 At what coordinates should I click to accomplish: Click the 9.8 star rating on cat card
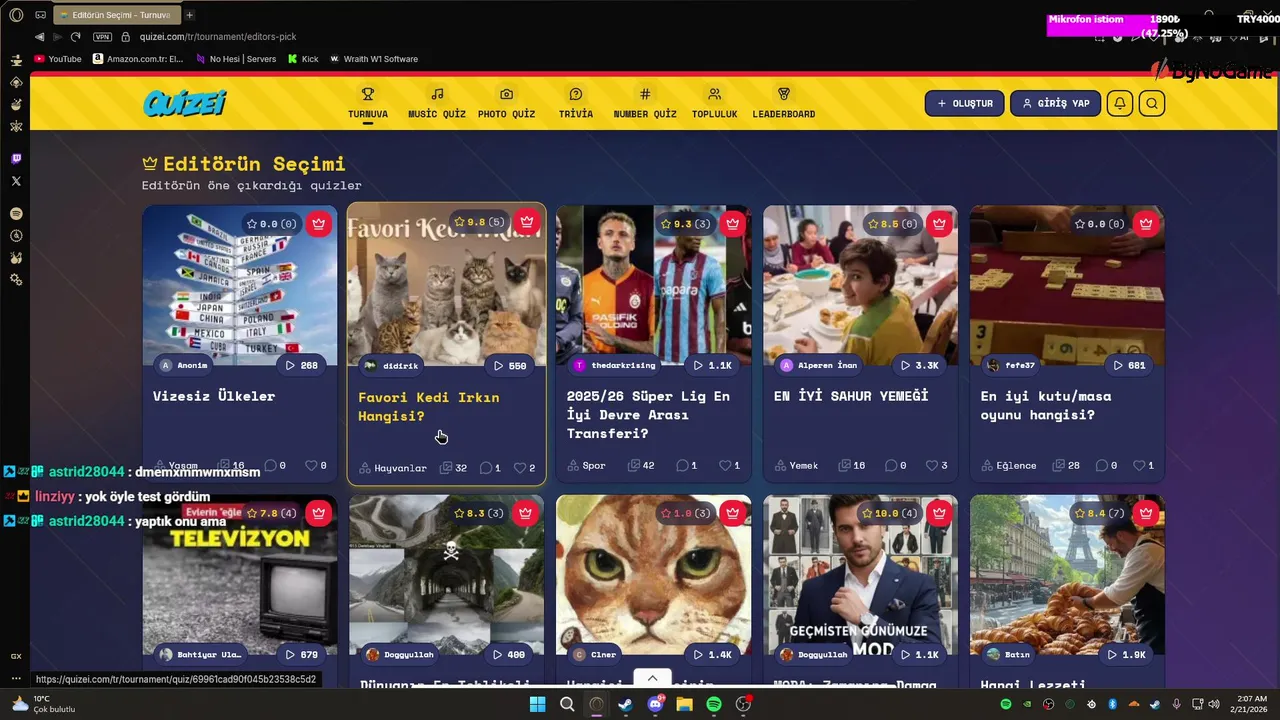tap(479, 222)
